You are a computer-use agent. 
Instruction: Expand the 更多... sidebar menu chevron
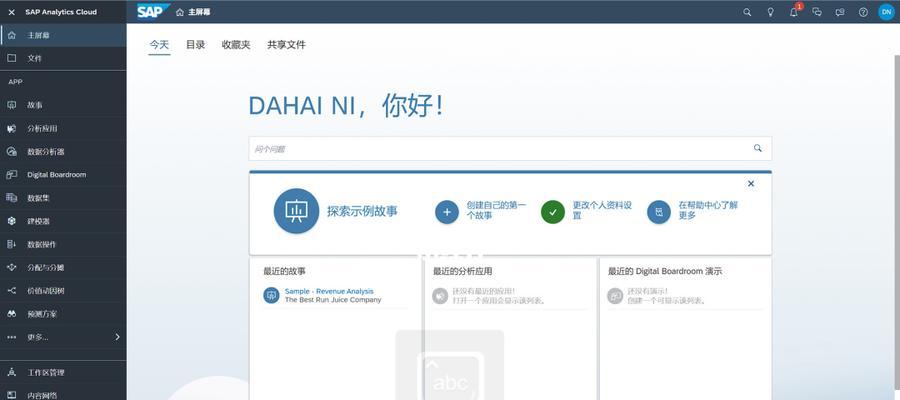pyautogui.click(x=118, y=337)
